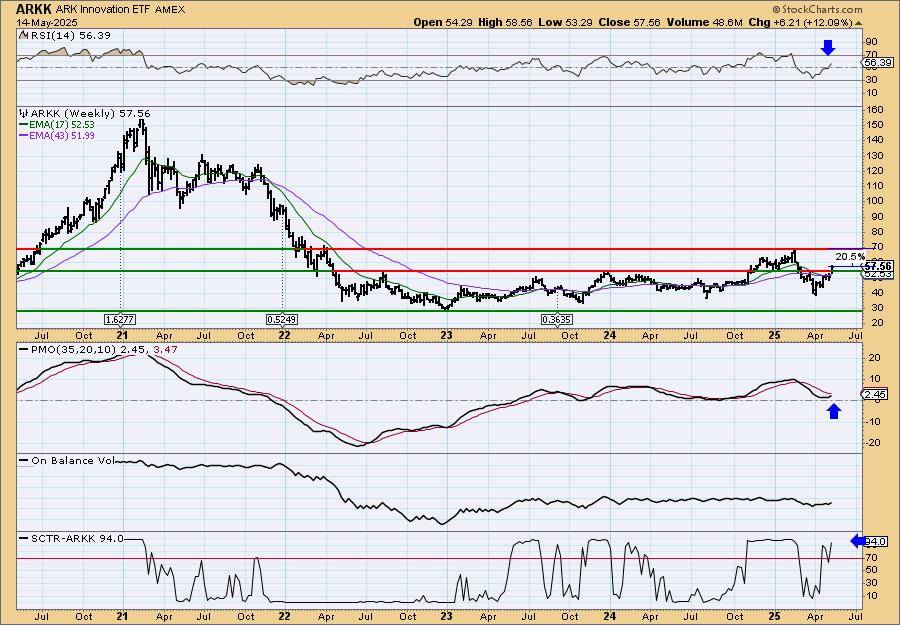Click the bar-chart icon beside ARKK (Weekly)
900x625 pixels.
pyautogui.click(x=23, y=114)
